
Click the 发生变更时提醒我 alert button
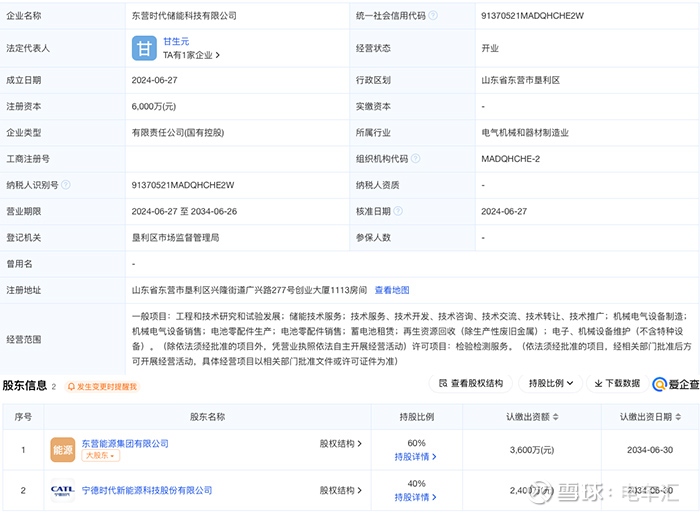102,386
